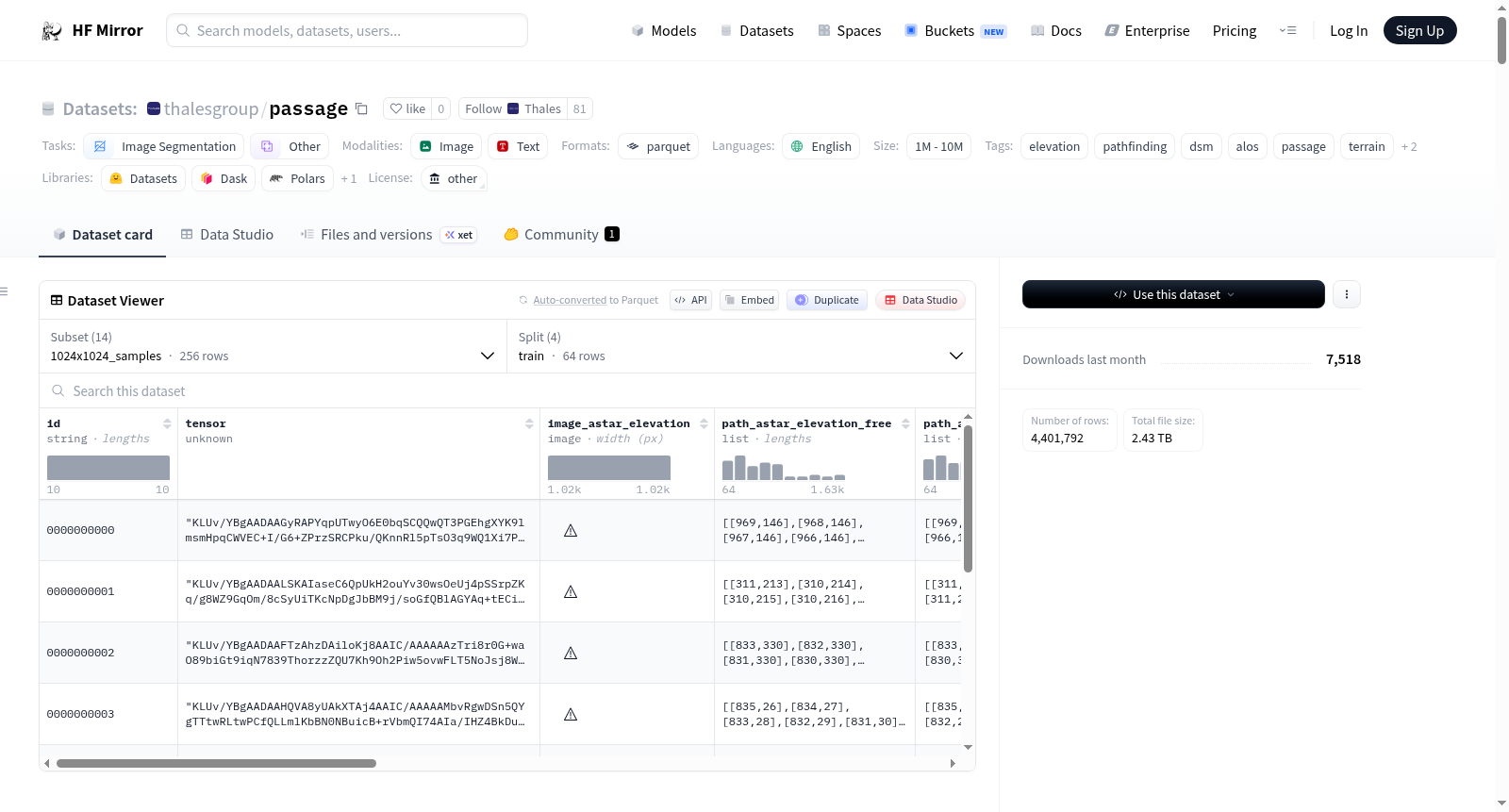Open the Pricing page

coord(1235,31)
